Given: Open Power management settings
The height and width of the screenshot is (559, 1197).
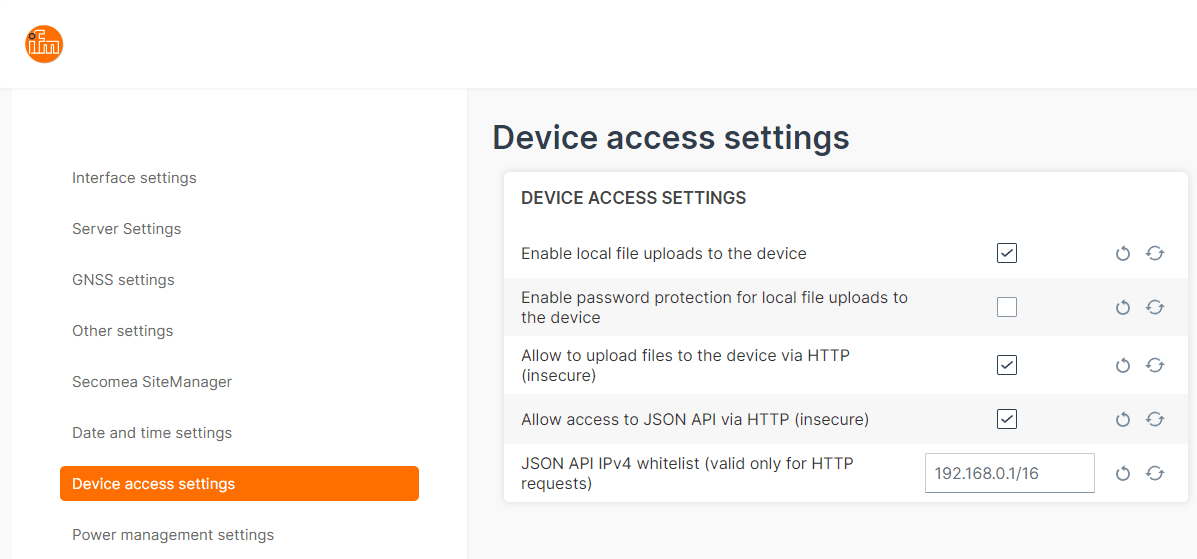Looking at the screenshot, I should click(173, 535).
